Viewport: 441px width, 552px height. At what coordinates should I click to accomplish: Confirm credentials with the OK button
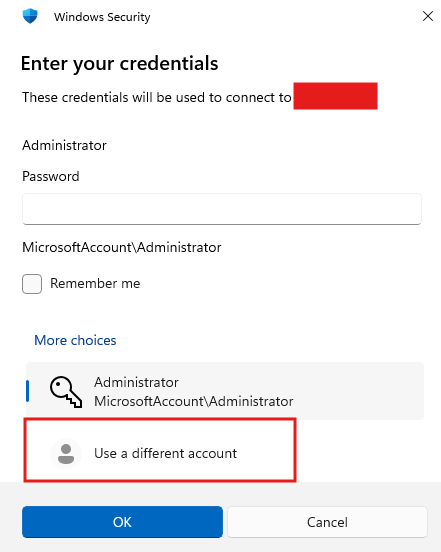click(122, 522)
